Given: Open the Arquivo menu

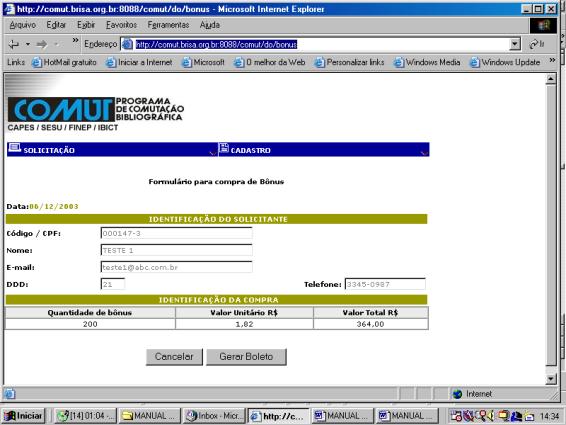Looking at the screenshot, I should tap(23, 25).
